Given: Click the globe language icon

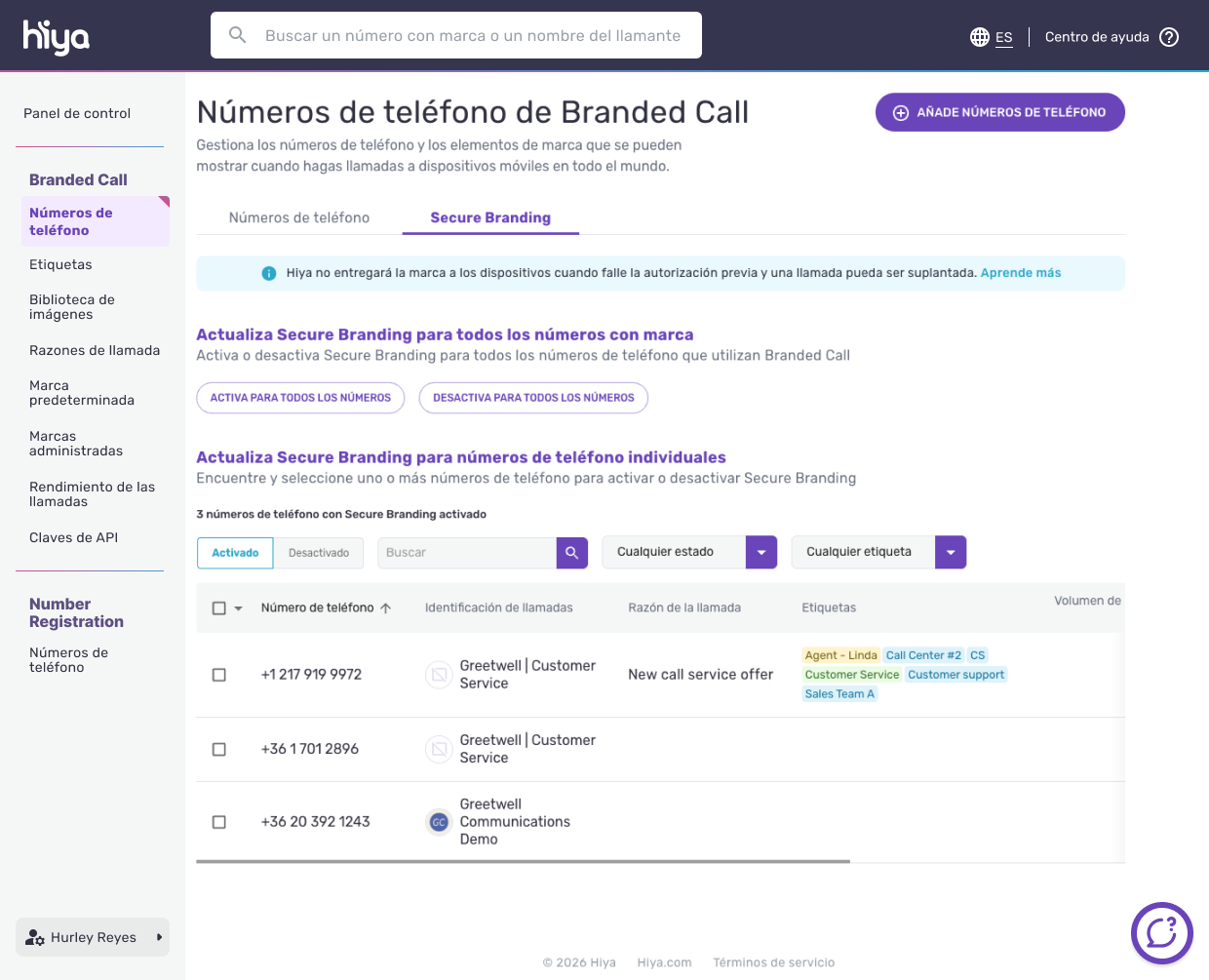Looking at the screenshot, I should click(x=979, y=37).
